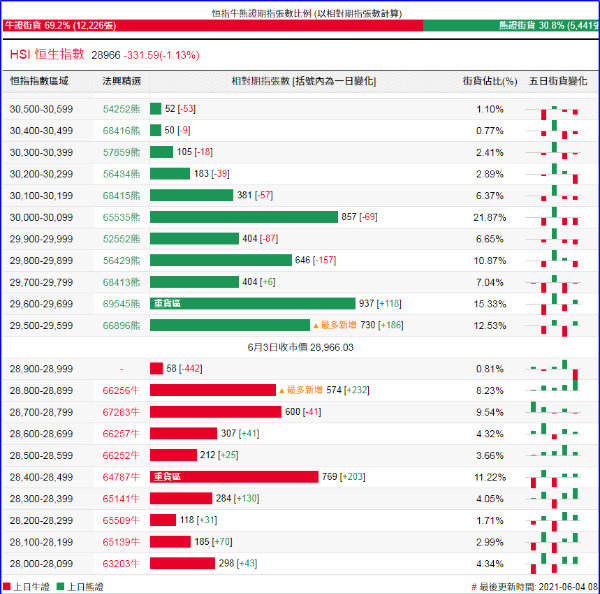600x594 pixels.
Task: Click the 6月3日收市價 28,966.03 label
Action: [300, 347]
